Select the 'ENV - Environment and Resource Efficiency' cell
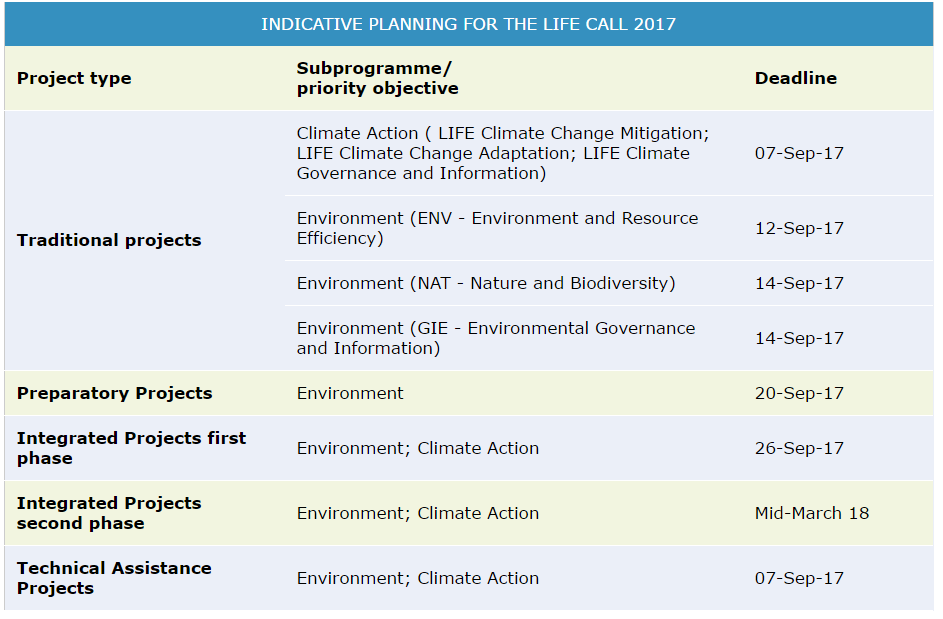 [497, 228]
